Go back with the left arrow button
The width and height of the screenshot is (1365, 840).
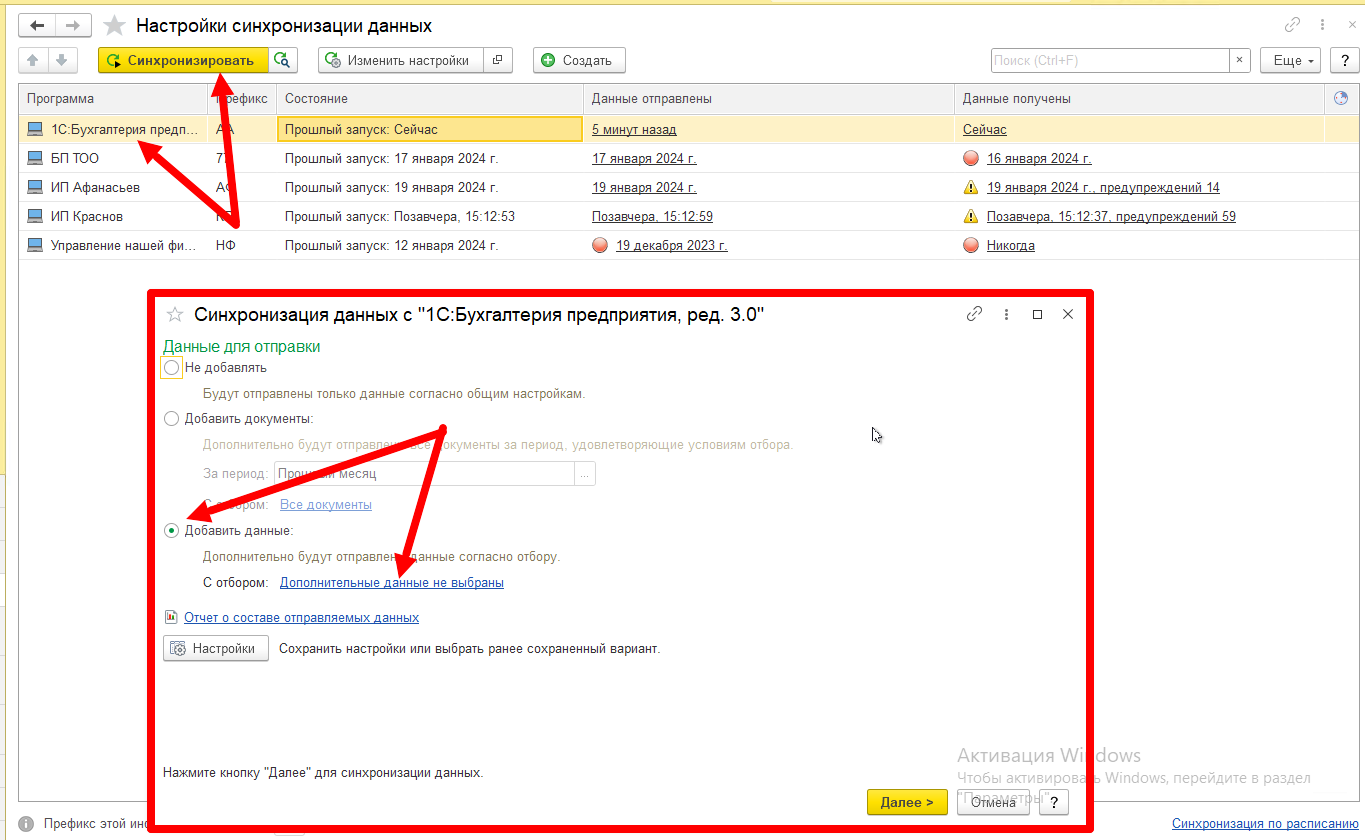click(x=38, y=26)
